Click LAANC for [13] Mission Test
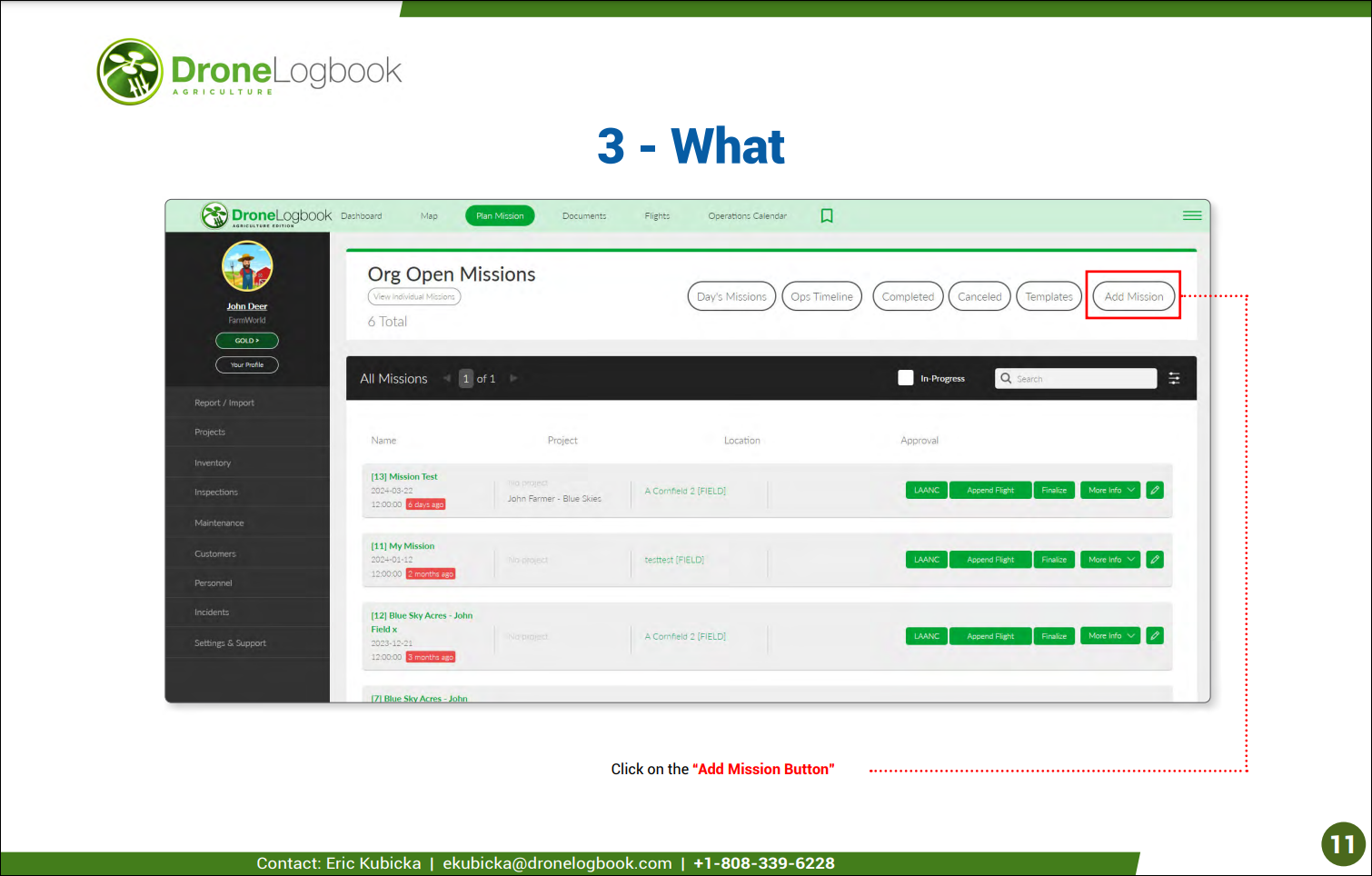This screenshot has width=1372, height=876. 927,490
